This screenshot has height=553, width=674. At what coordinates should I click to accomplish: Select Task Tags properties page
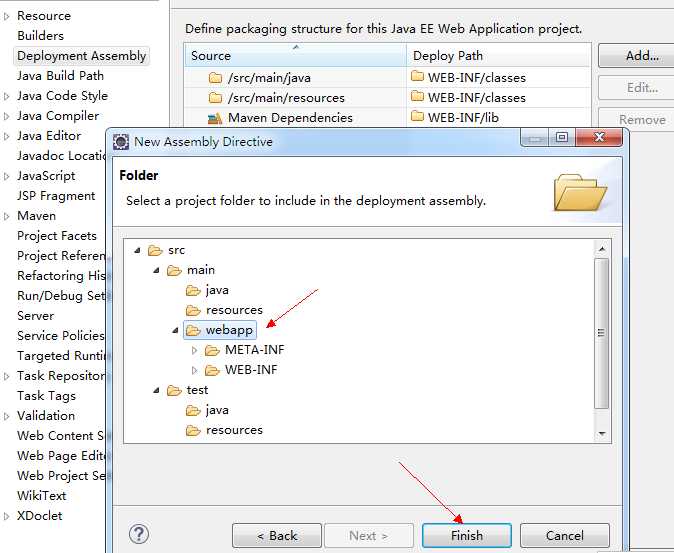pos(46,396)
